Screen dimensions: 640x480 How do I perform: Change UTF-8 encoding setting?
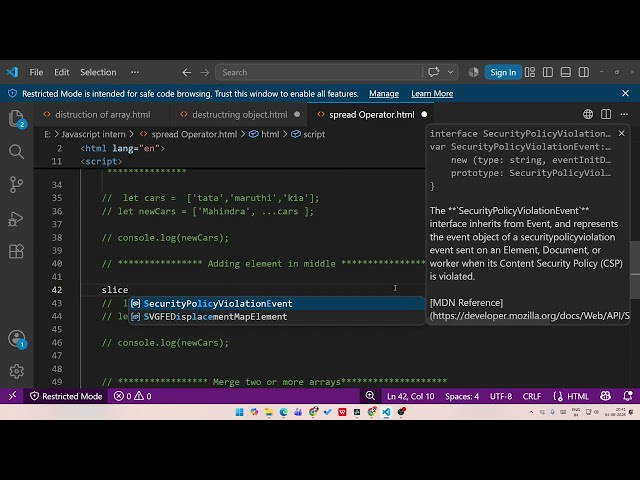[501, 396]
